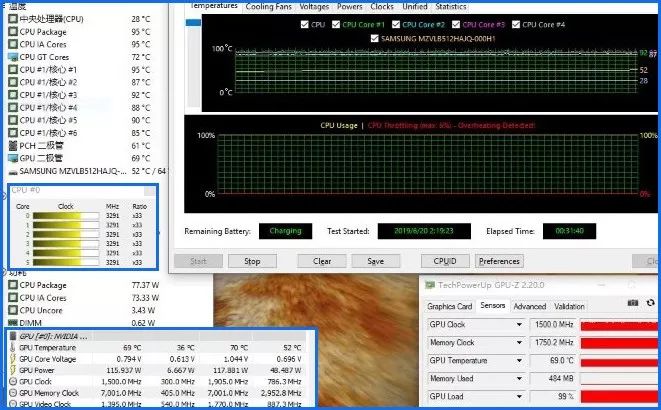Open Validation tab in GPU-Z

569,306
